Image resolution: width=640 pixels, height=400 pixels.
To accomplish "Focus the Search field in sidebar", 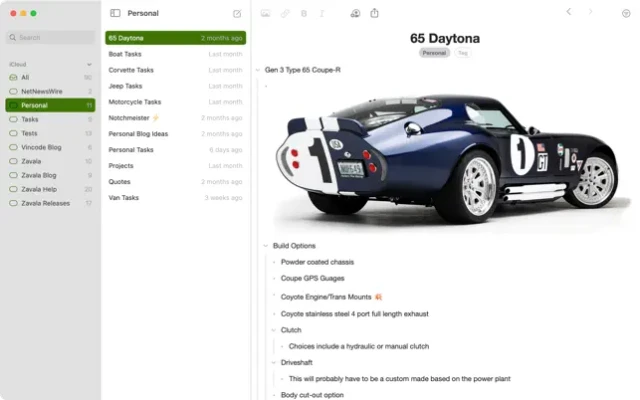I will pos(51,37).
